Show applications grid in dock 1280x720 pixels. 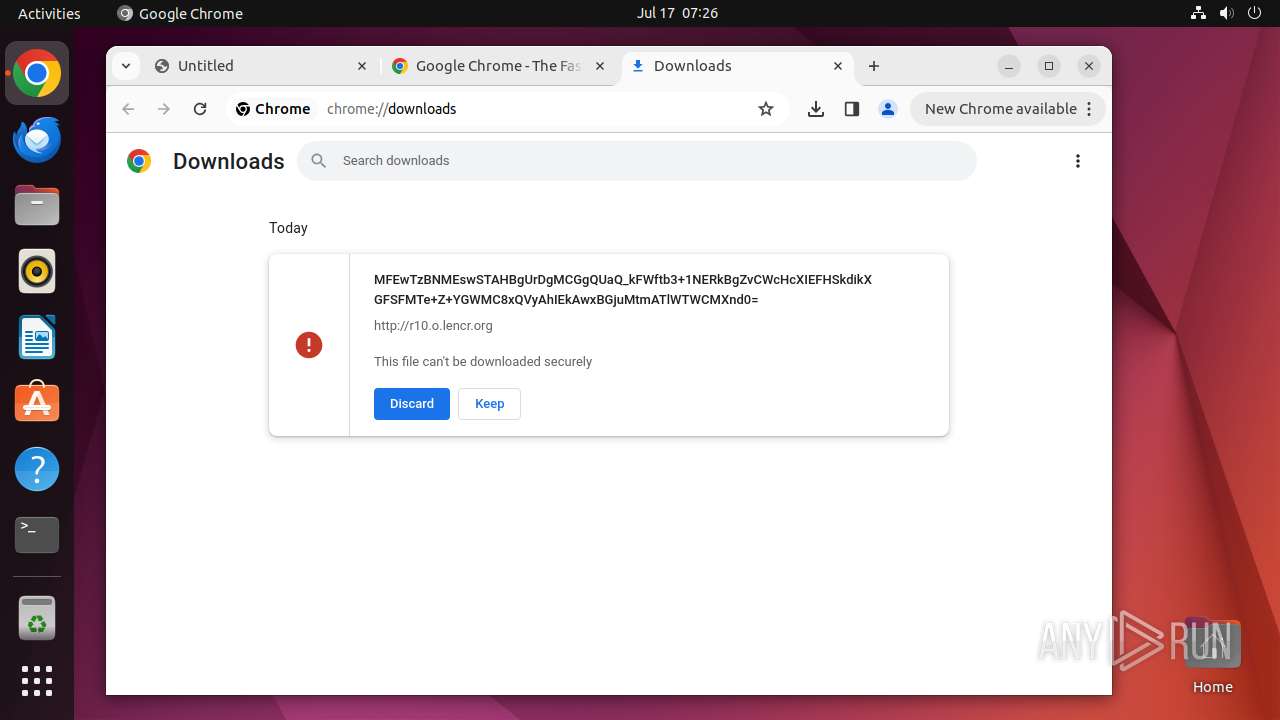(x=37, y=681)
